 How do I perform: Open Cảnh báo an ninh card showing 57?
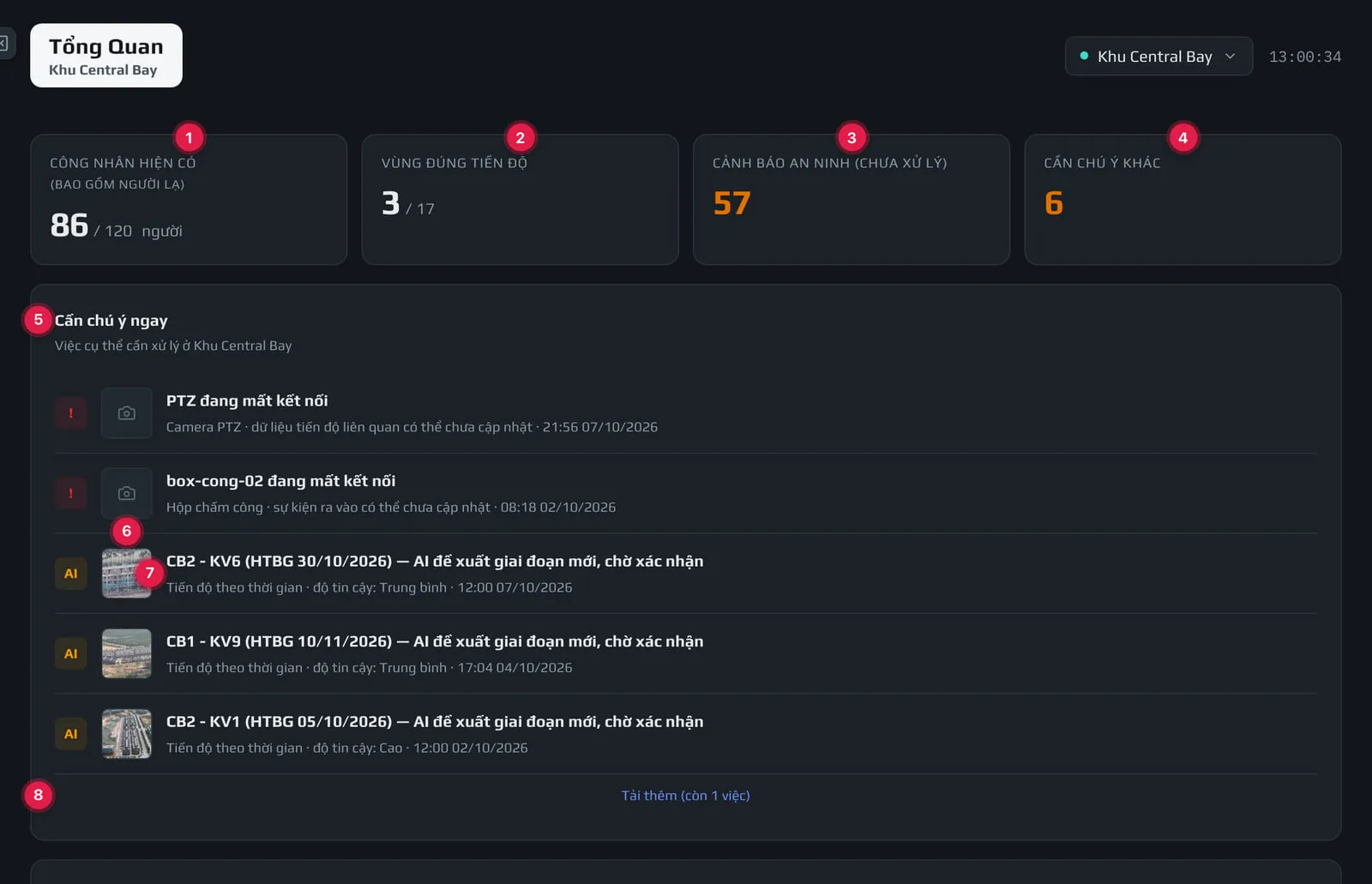pos(851,199)
